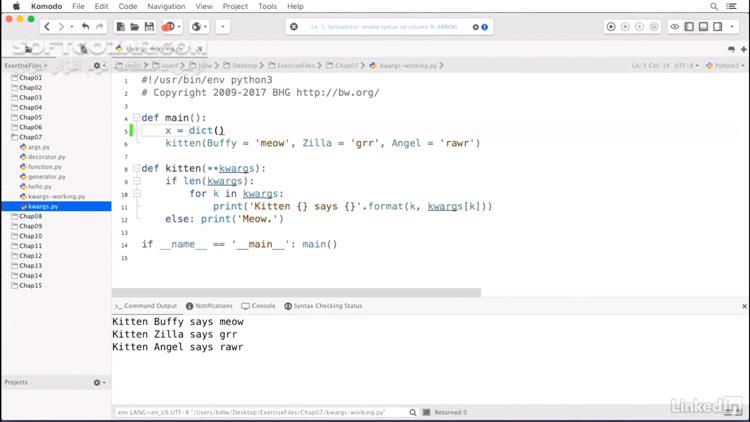Viewport: 750px width, 422px height.
Task: Open the browser preview dropdown arrow
Action: click(205, 27)
